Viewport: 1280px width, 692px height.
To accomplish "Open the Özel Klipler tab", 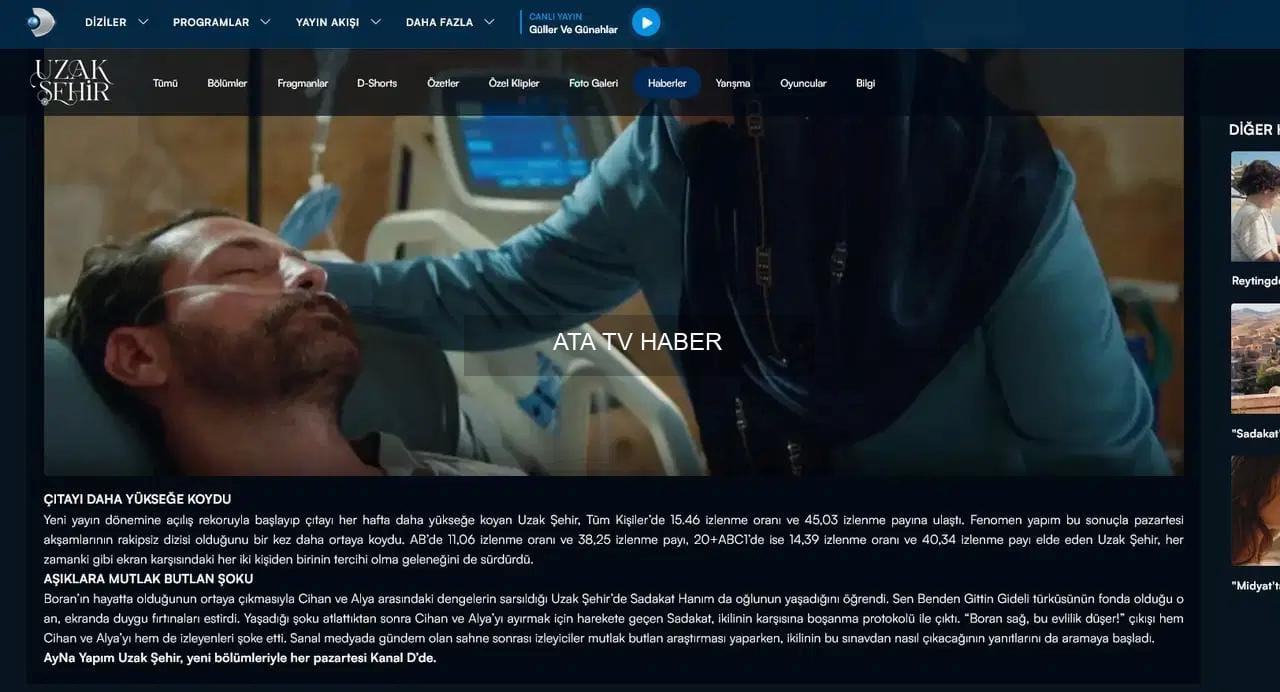I will (x=514, y=83).
